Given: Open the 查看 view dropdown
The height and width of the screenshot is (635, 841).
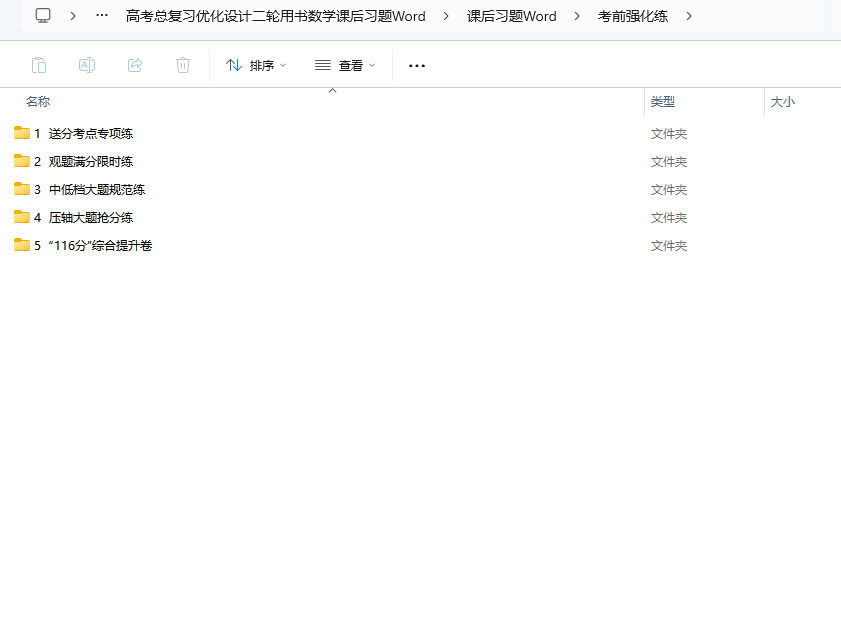Looking at the screenshot, I should [345, 65].
